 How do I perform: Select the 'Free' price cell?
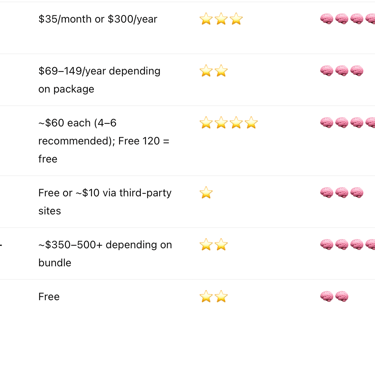[49, 297]
